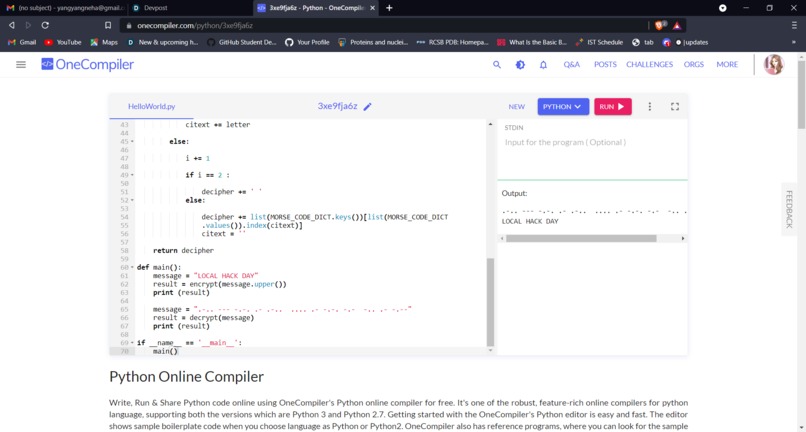Go forward with browser forward arrow
Screen dimensions: 806x432
pos(28,25)
